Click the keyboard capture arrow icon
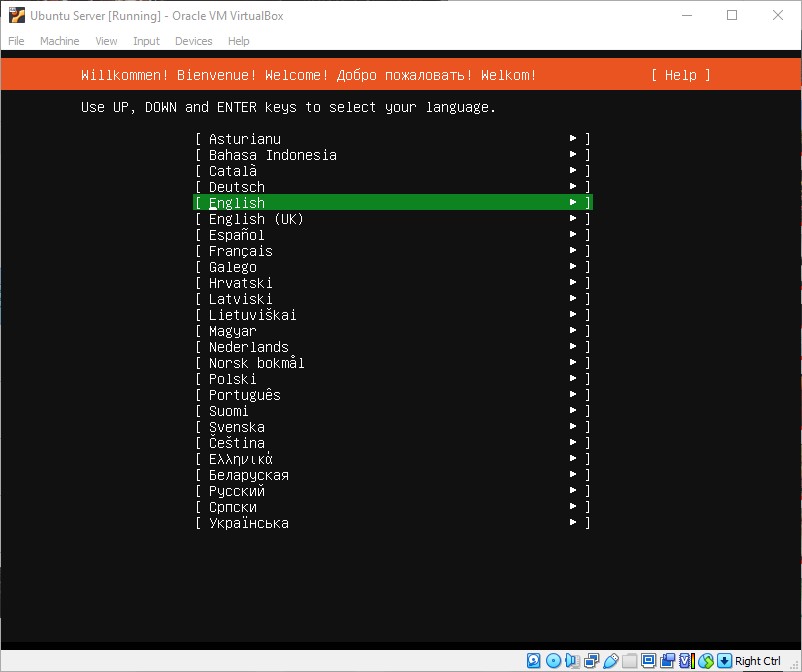The width and height of the screenshot is (802, 672). pyautogui.click(x=724, y=661)
